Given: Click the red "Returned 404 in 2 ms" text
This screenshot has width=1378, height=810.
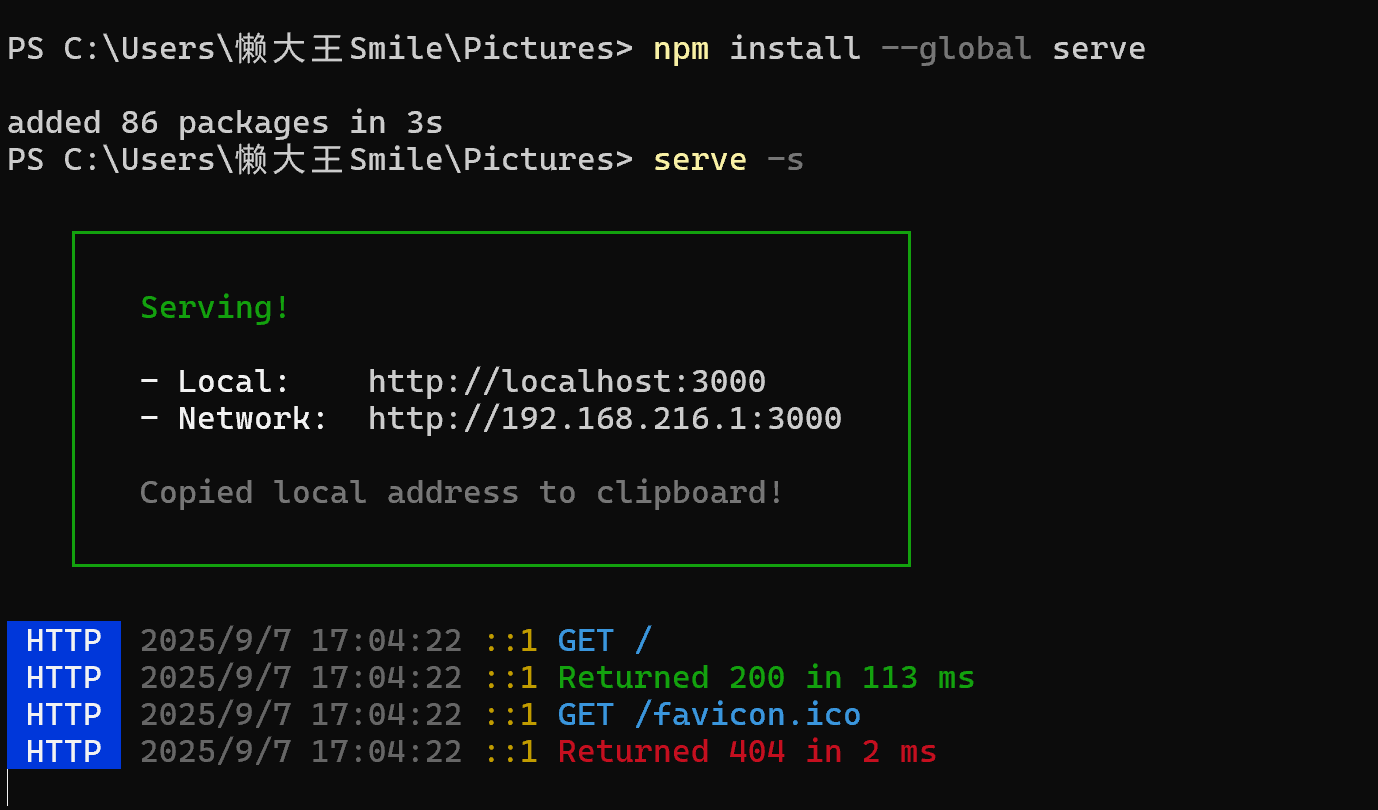Looking at the screenshot, I should pos(747,752).
